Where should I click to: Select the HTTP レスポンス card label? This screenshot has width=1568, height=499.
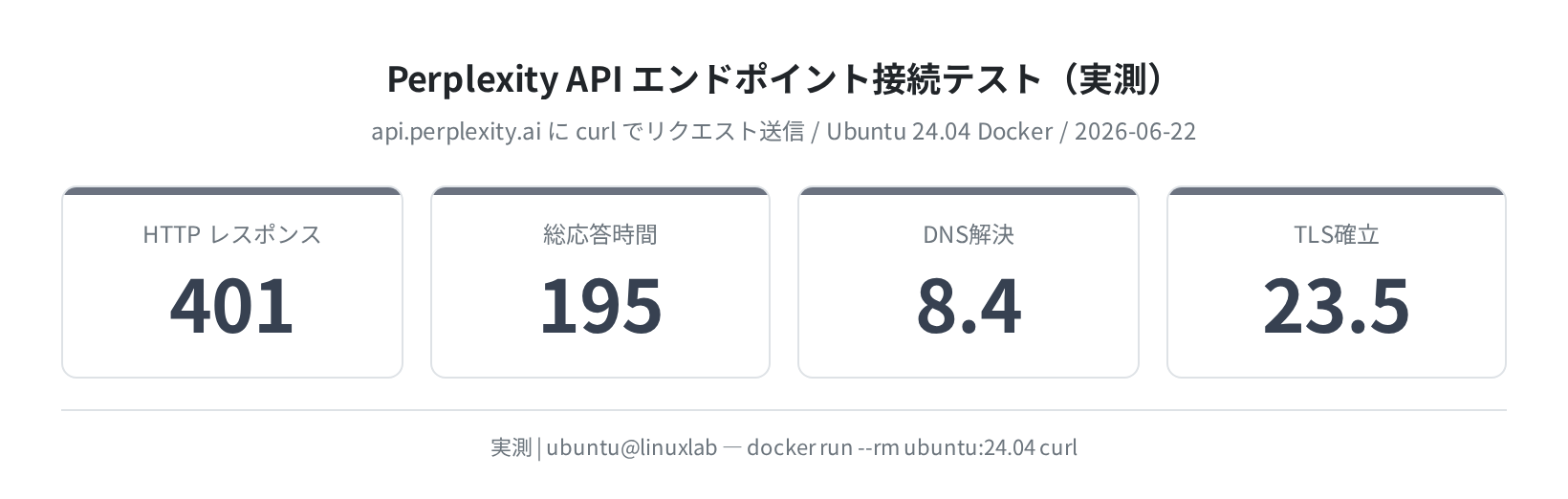point(232,234)
